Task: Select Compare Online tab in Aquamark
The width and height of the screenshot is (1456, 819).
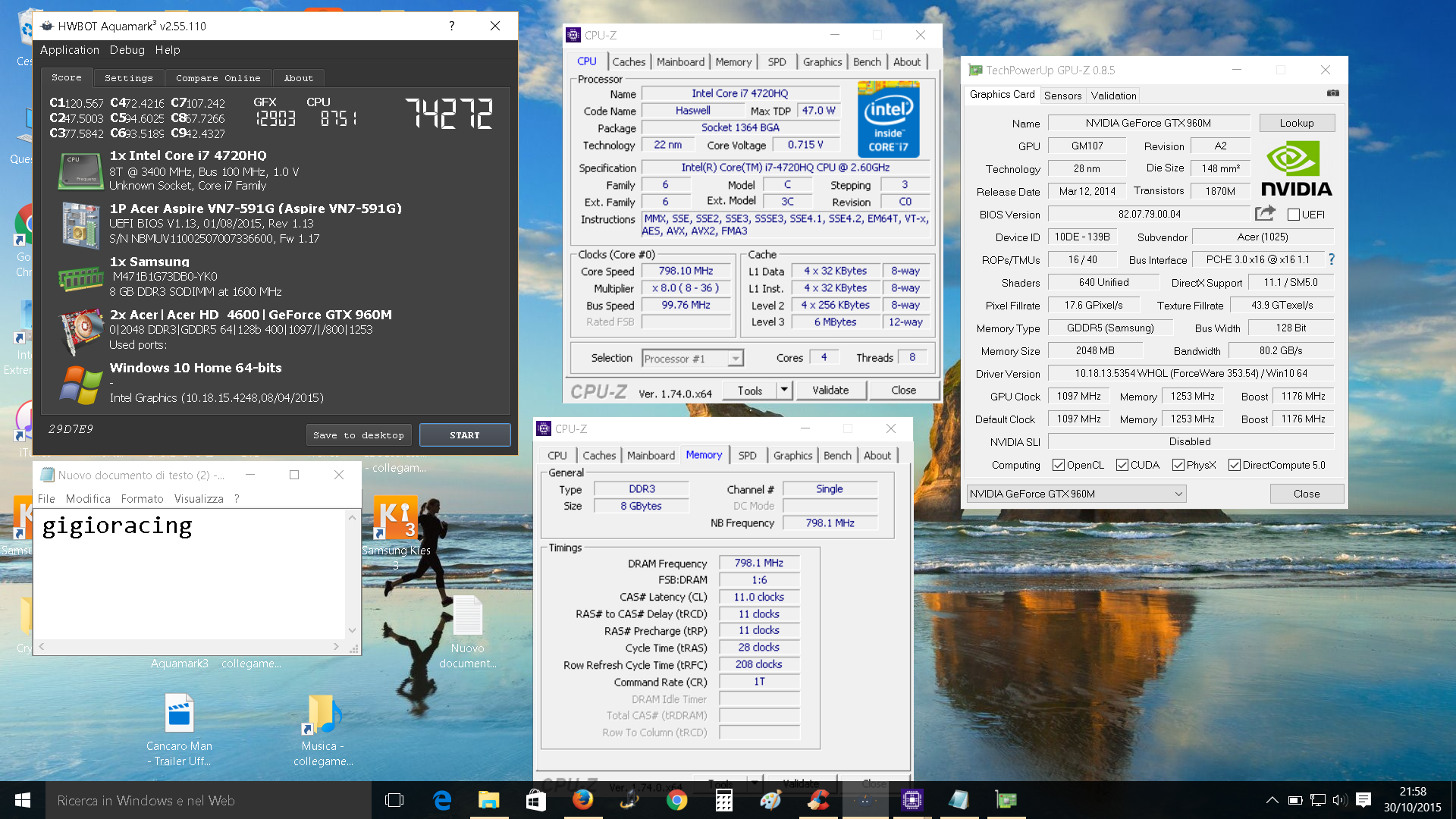Action: pyautogui.click(x=218, y=78)
